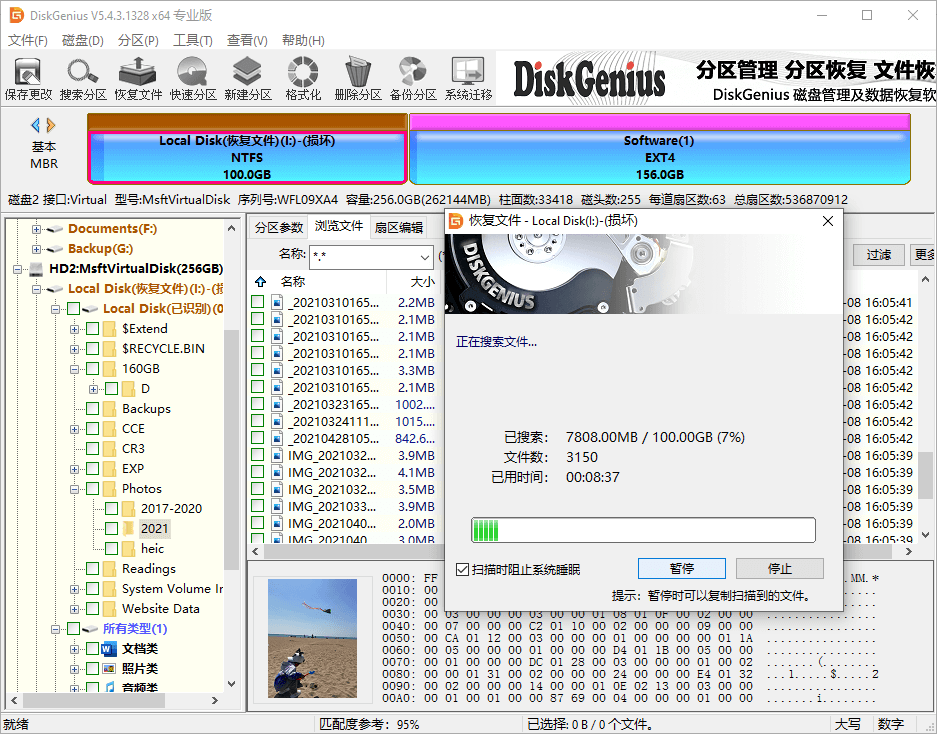Collapse the 160GB folder node

pos(74,369)
